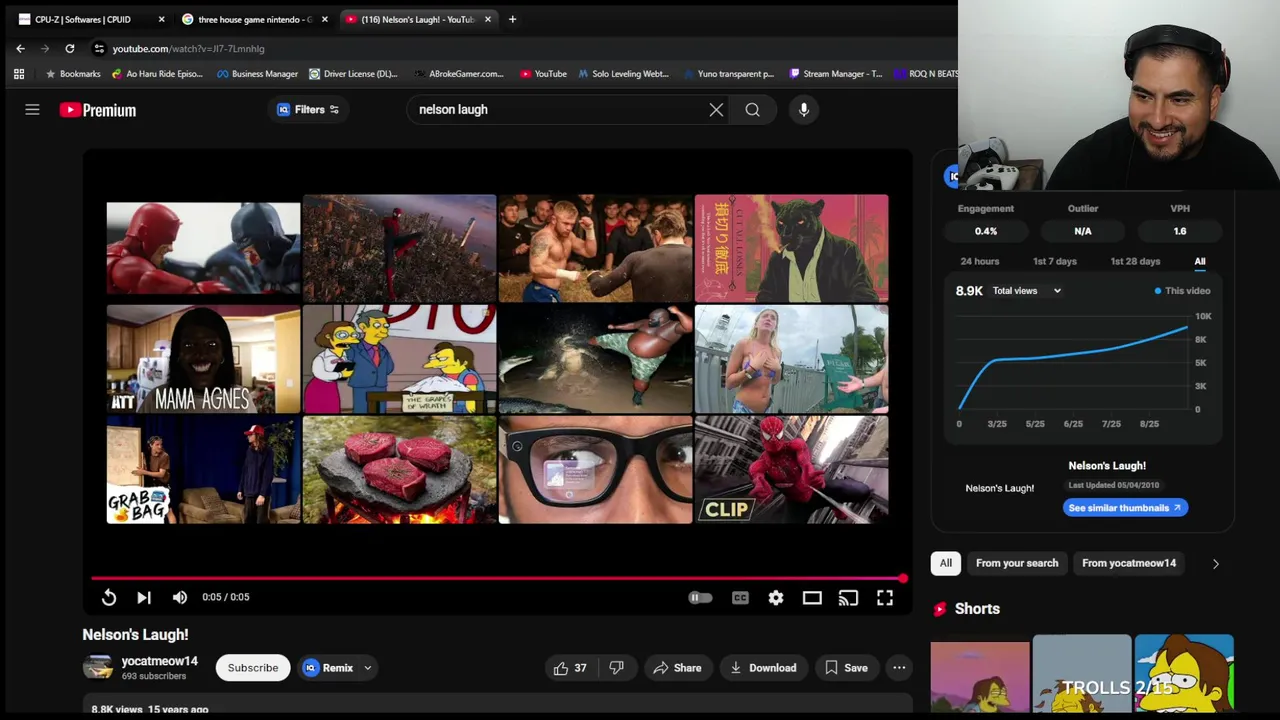Save the video to a playlist
This screenshot has height=720, width=1280.
[846, 668]
